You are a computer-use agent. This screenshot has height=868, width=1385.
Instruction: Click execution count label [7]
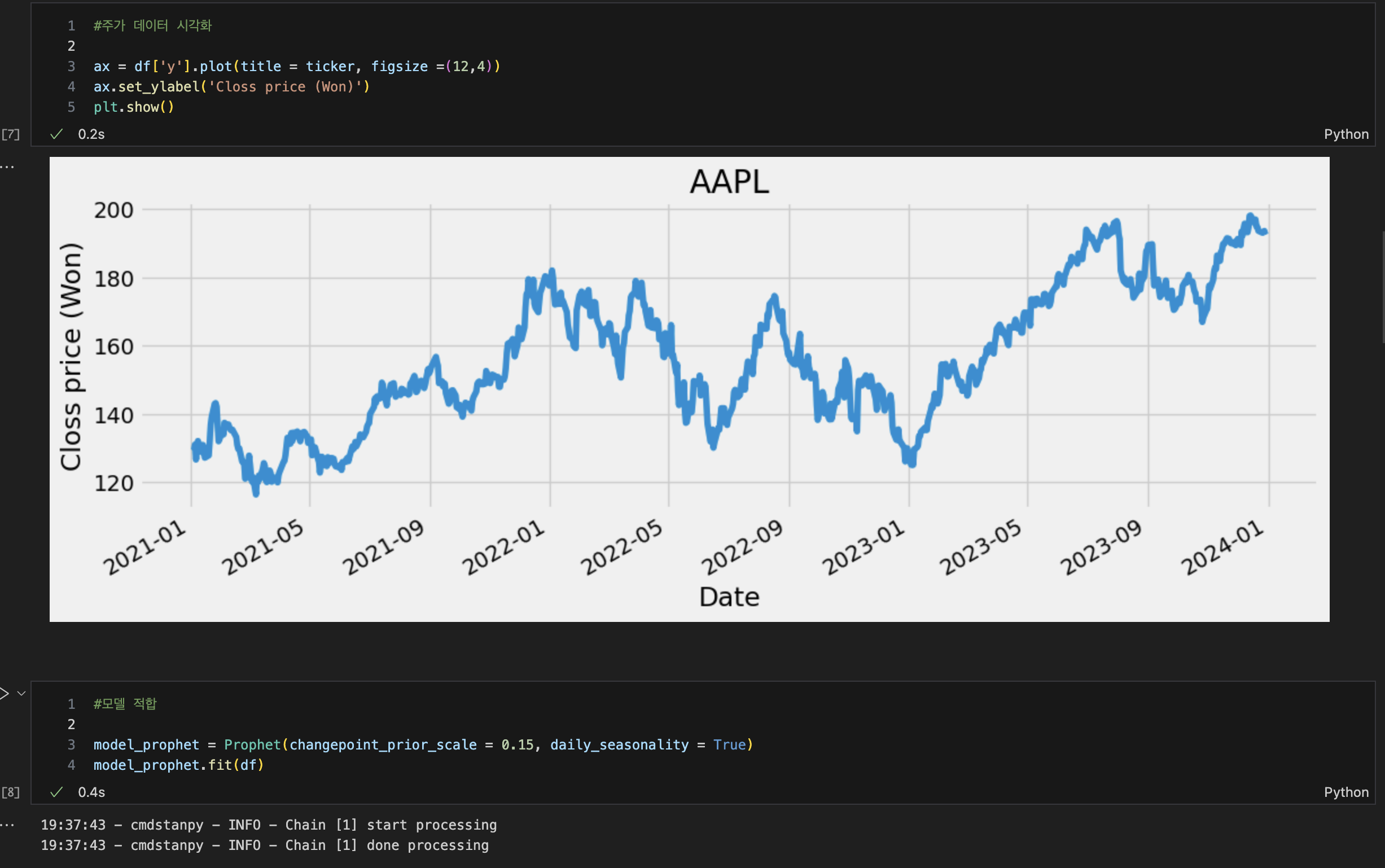[x=10, y=134]
